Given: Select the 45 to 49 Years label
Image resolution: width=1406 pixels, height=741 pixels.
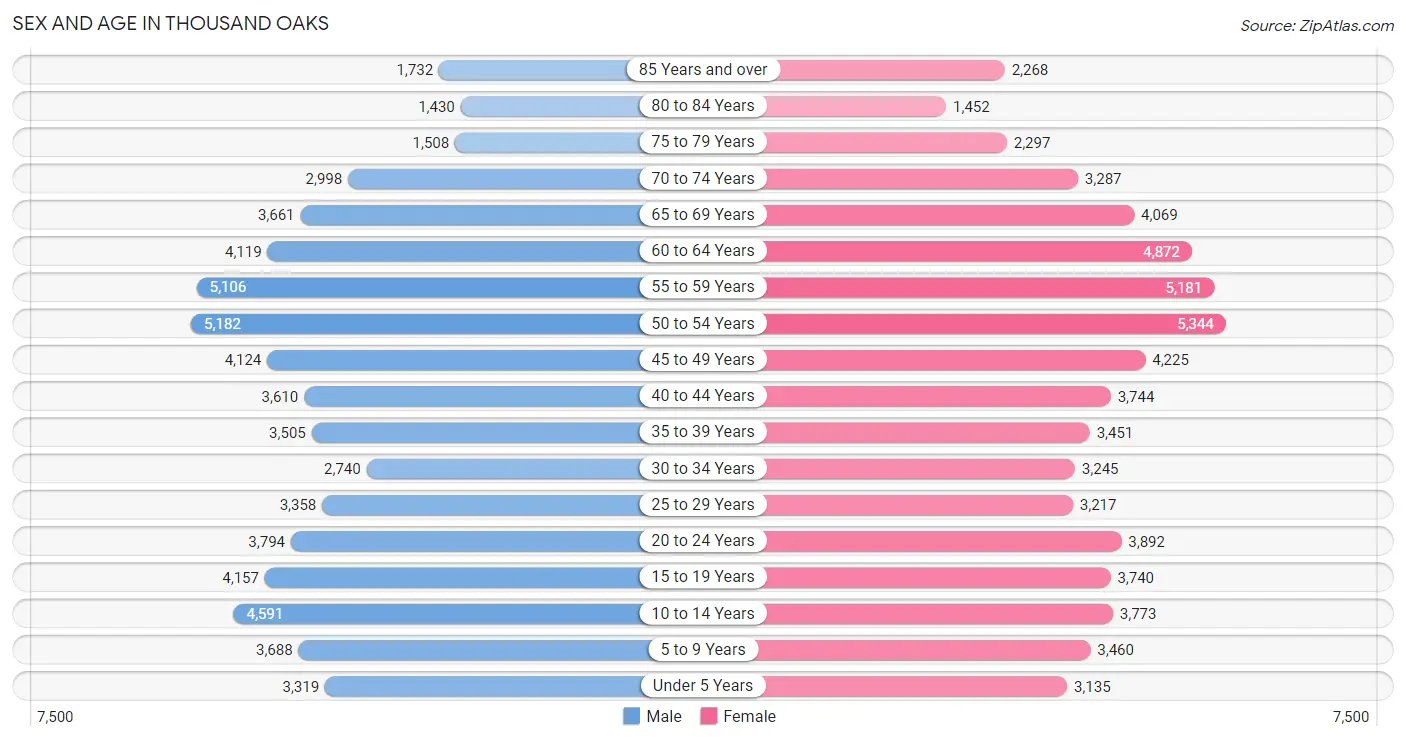Looking at the screenshot, I should coord(703,359).
